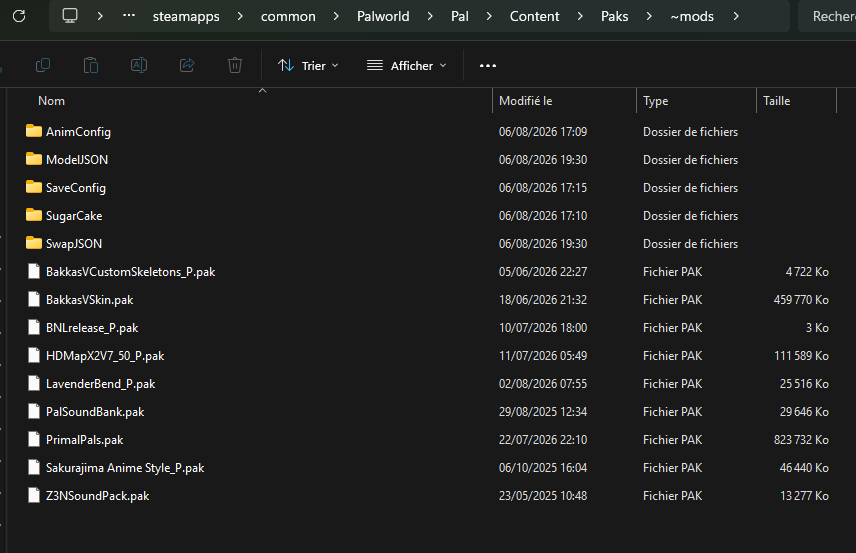Sort by the Taille column header
The image size is (856, 553).
pyautogui.click(x=777, y=101)
